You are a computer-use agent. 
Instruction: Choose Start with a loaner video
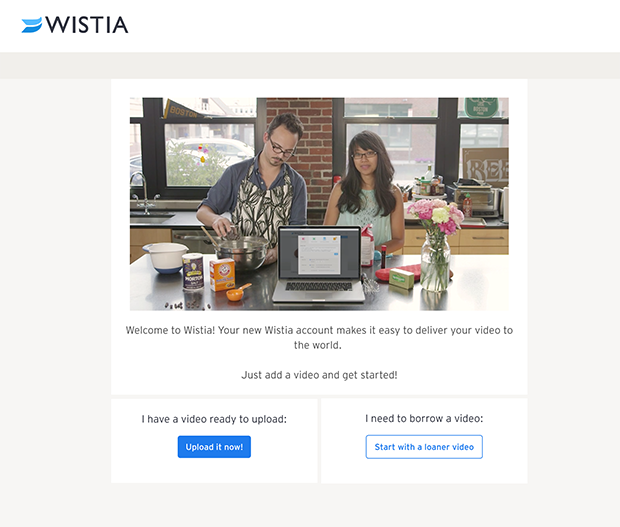(424, 447)
